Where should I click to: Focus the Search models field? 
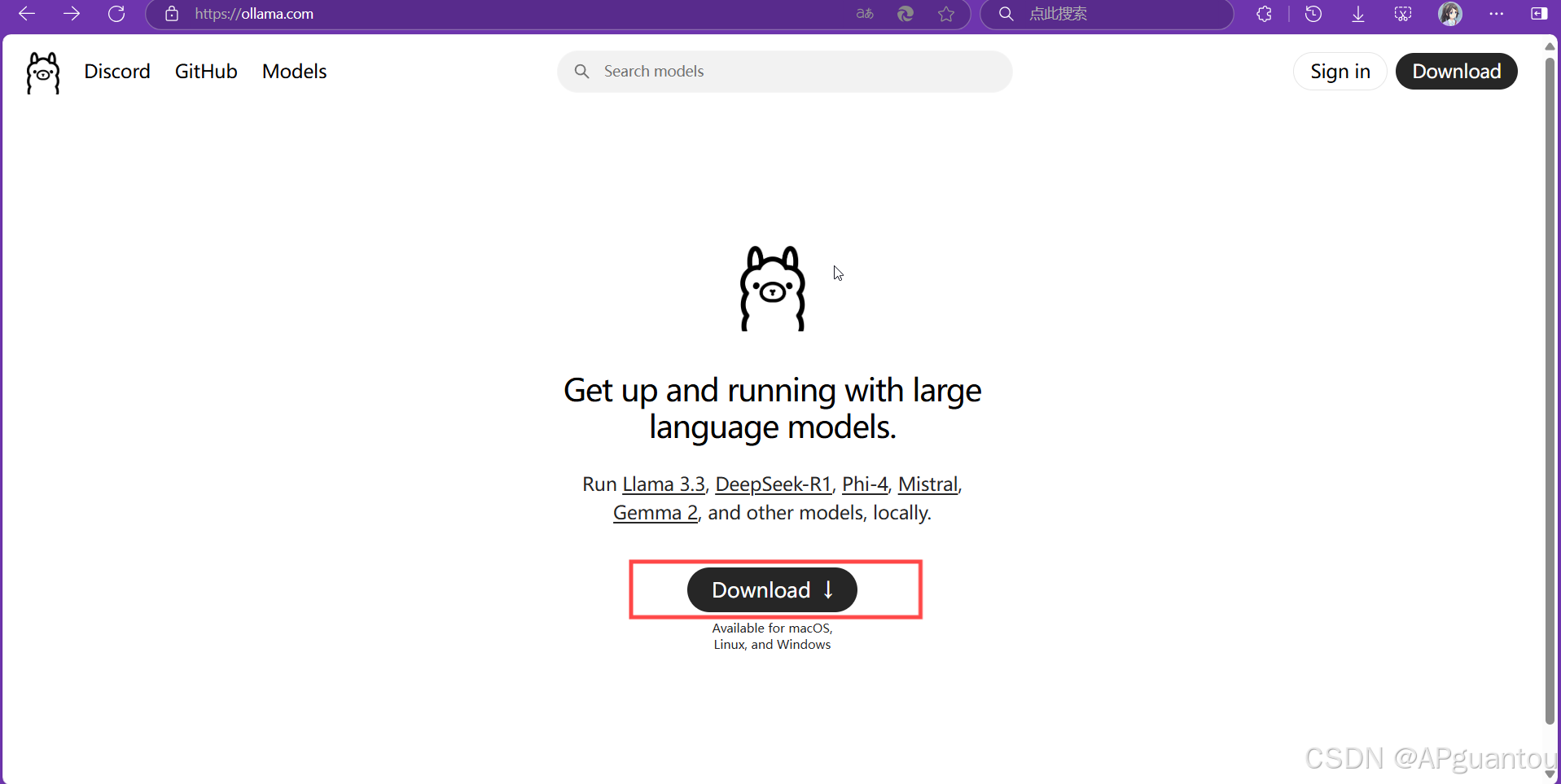pos(785,72)
